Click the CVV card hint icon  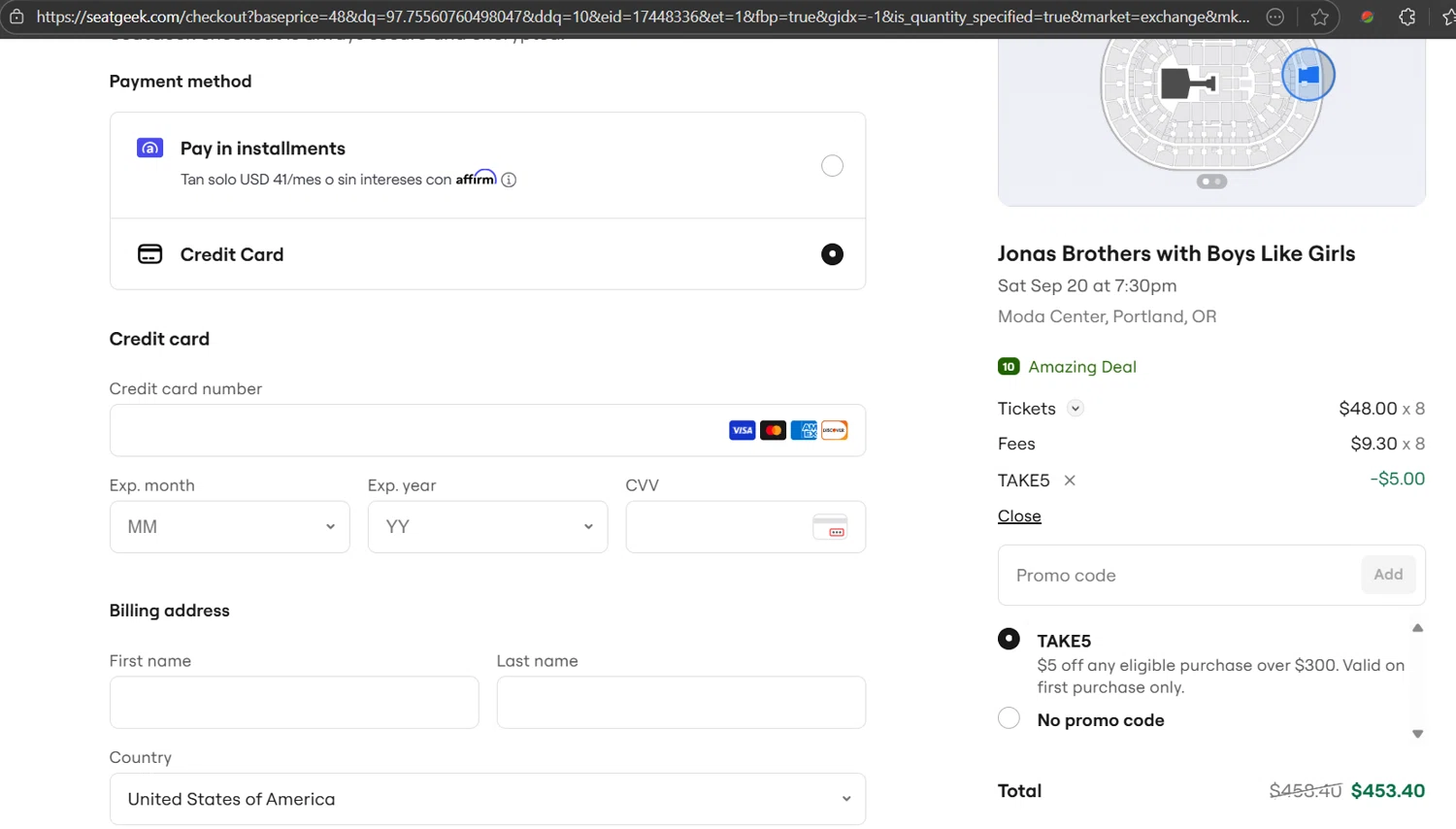[830, 527]
